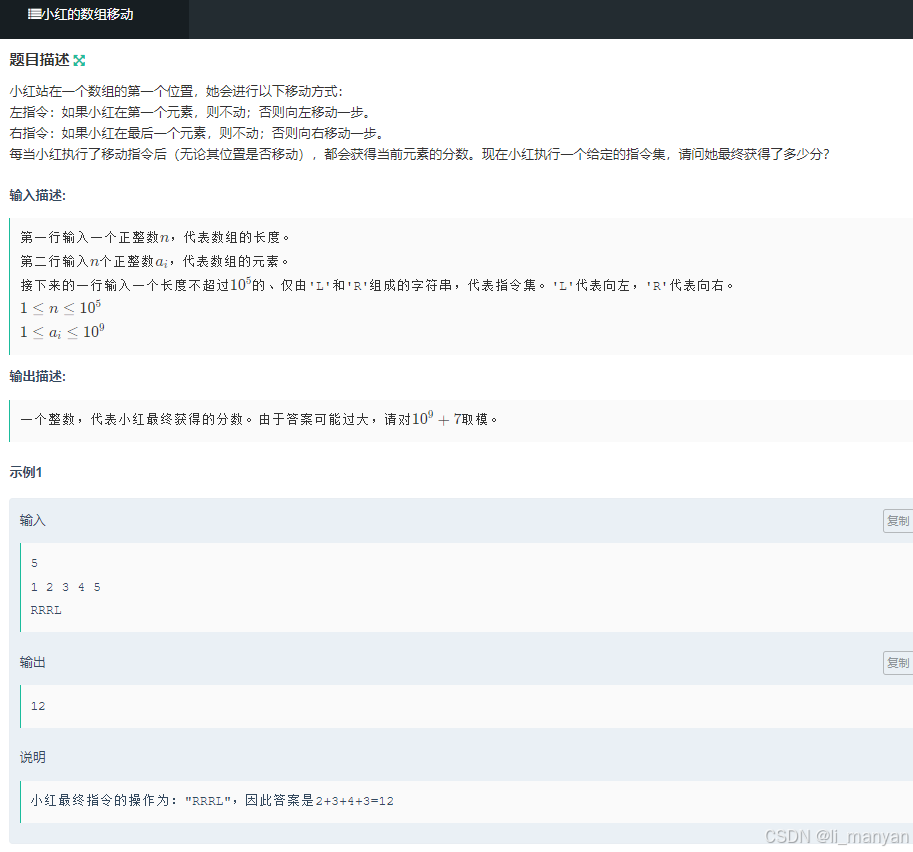This screenshot has height=852, width=913.
Task: Click the sample input first line "5"
Action: click(x=34, y=563)
